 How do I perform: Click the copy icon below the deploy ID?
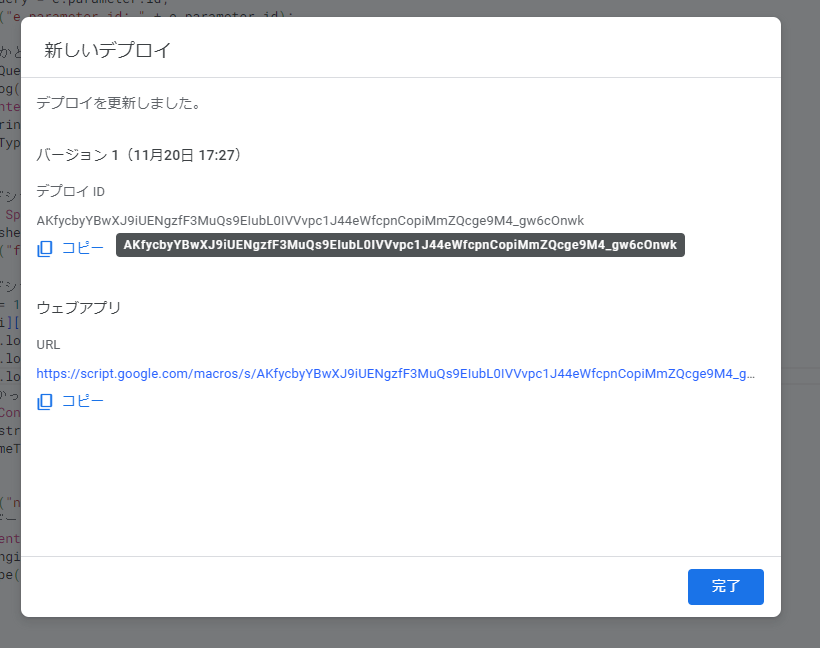point(45,249)
